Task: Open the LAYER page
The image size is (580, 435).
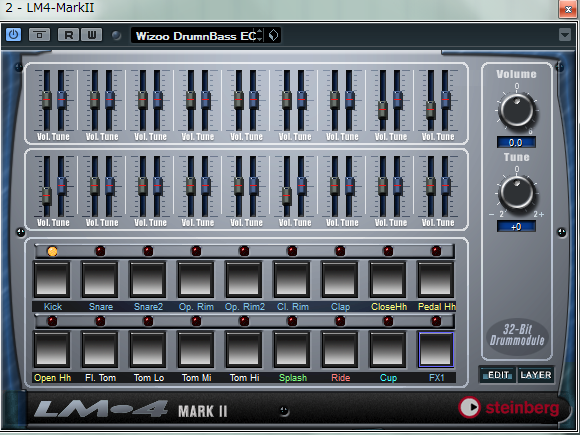Action: [x=536, y=375]
